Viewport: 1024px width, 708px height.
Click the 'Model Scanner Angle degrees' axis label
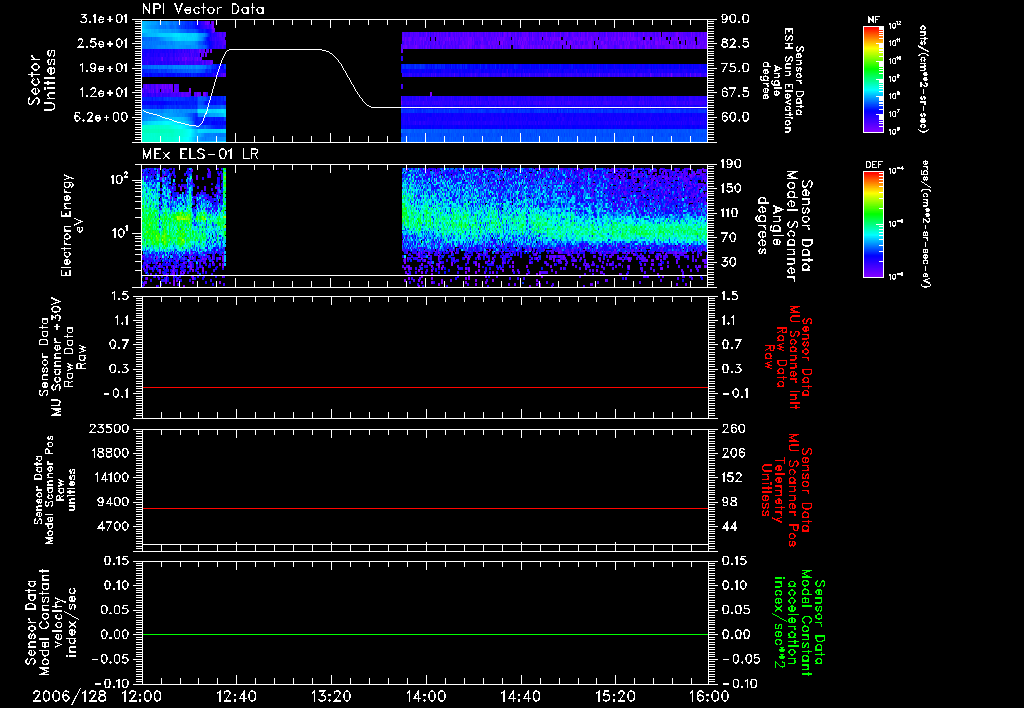pyautogui.click(x=784, y=226)
